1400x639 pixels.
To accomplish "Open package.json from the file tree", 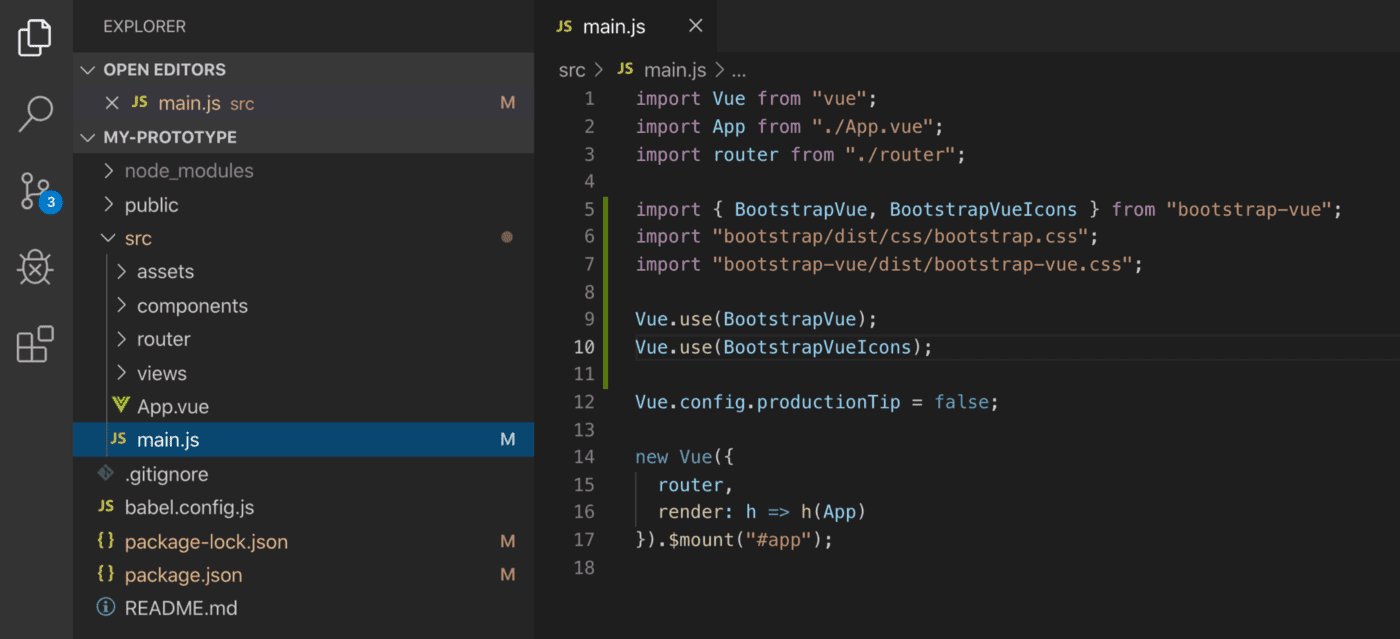I will 183,575.
